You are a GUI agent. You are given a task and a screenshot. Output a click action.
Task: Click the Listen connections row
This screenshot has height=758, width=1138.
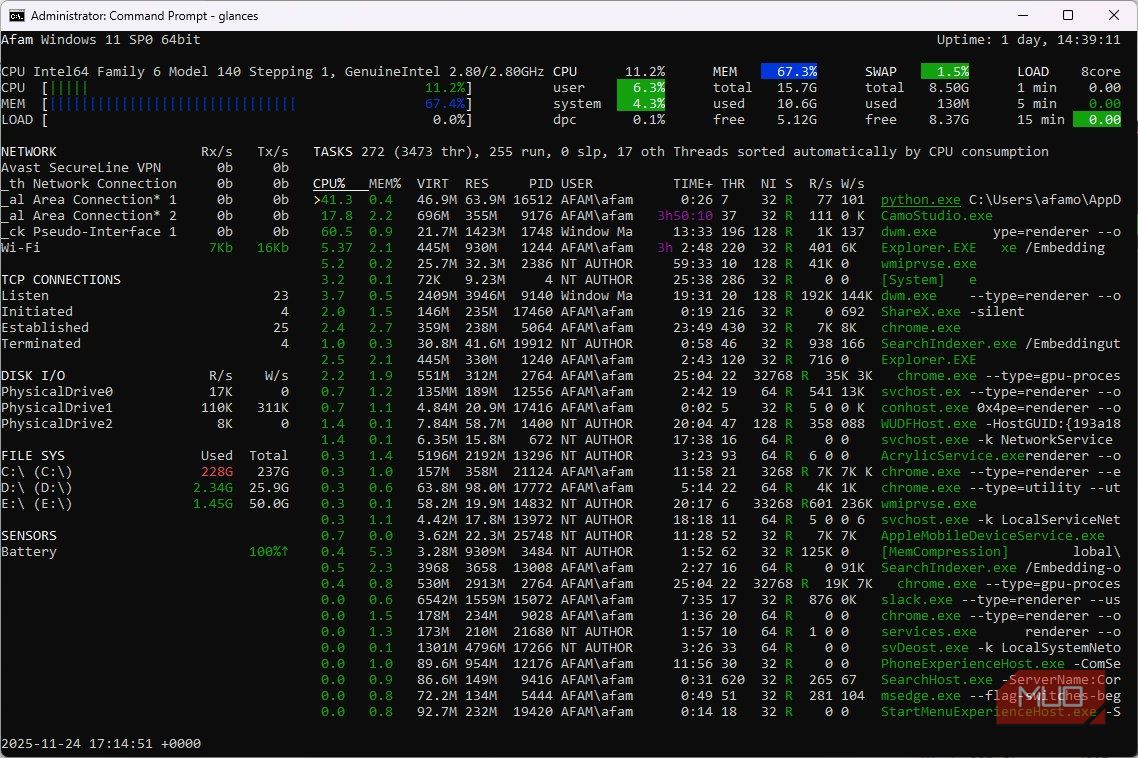click(x=144, y=296)
